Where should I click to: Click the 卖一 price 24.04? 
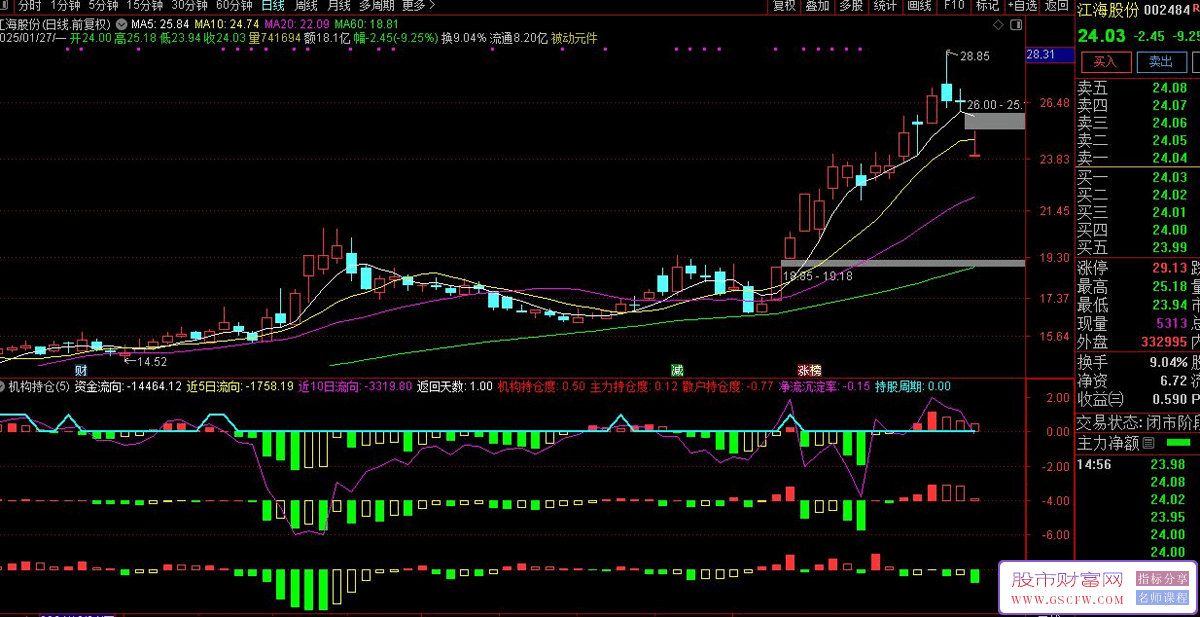pyautogui.click(x=1169, y=158)
